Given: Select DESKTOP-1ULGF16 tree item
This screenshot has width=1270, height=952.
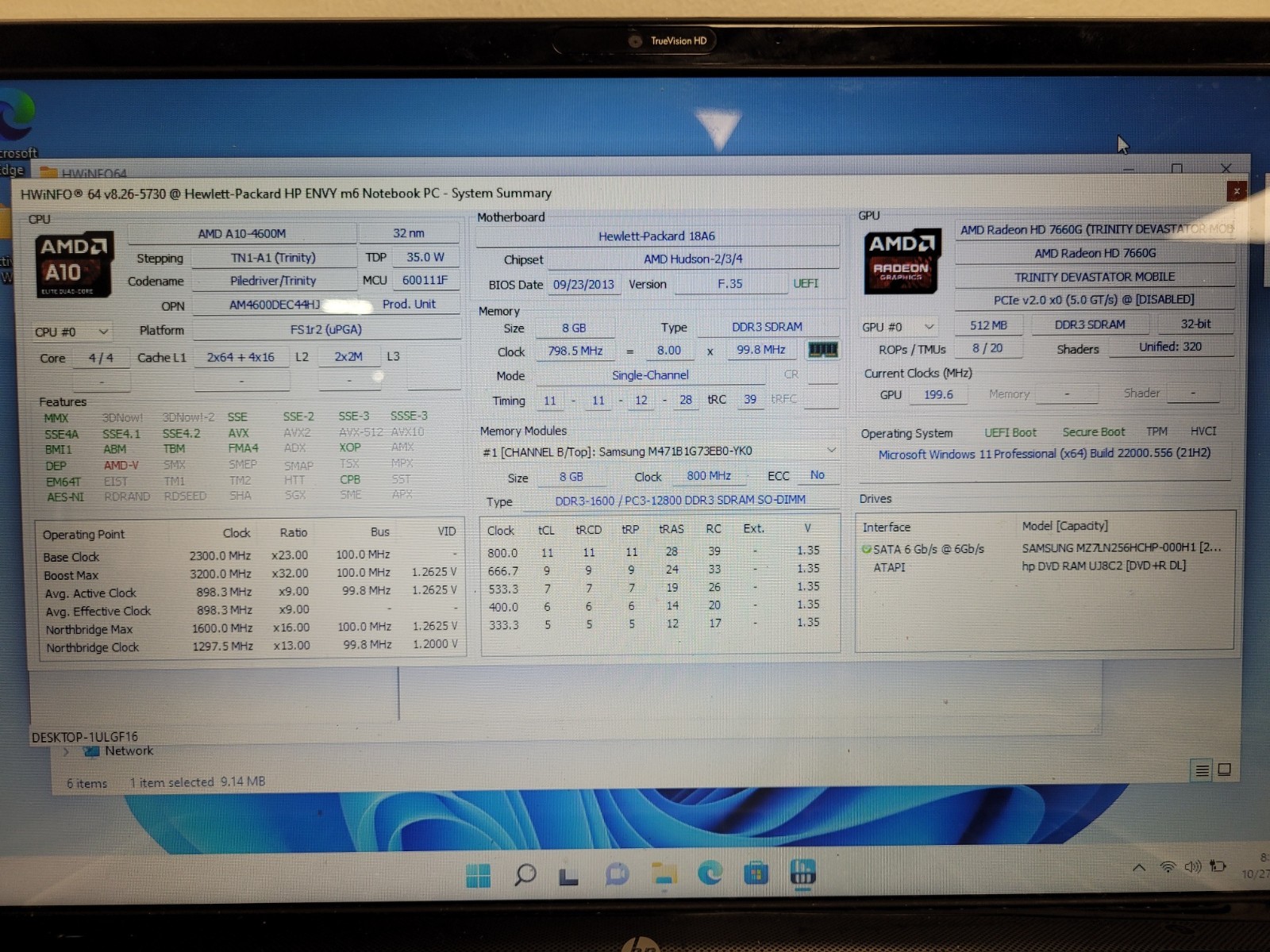Looking at the screenshot, I should click(x=85, y=737).
